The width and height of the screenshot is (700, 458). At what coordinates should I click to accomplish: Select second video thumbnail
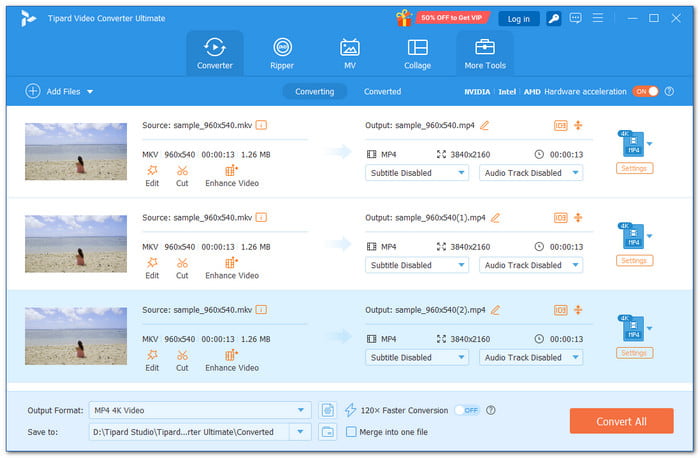76,244
